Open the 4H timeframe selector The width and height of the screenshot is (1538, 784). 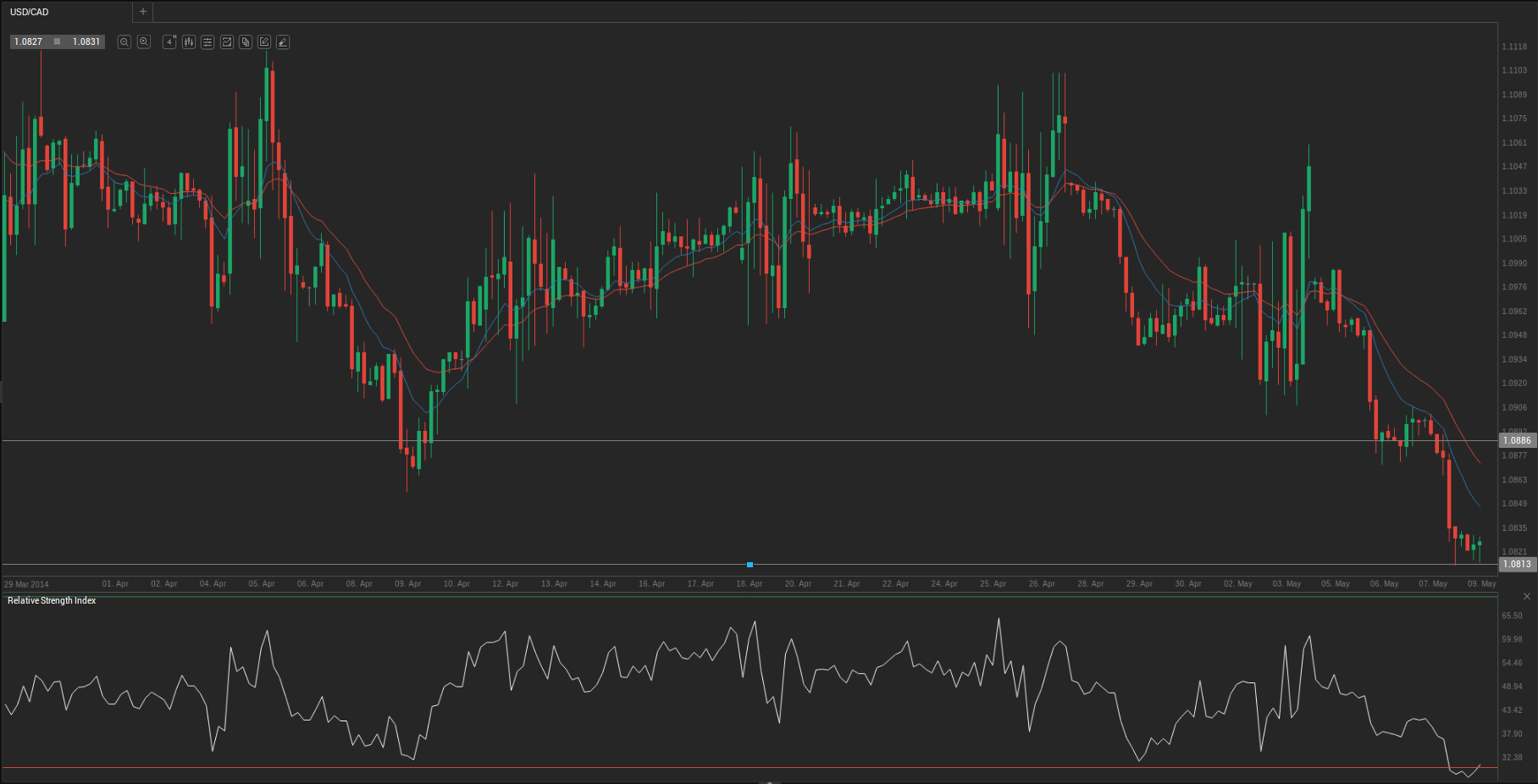click(x=169, y=41)
